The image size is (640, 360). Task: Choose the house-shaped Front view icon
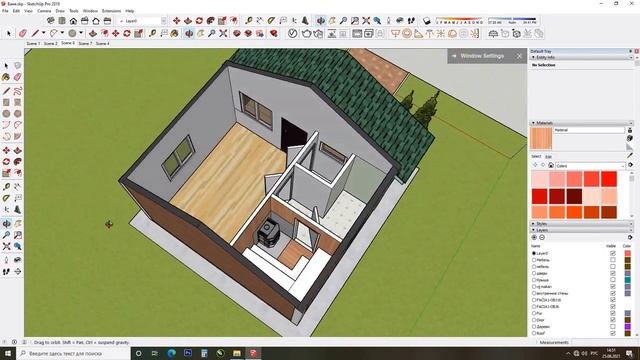point(73,20)
